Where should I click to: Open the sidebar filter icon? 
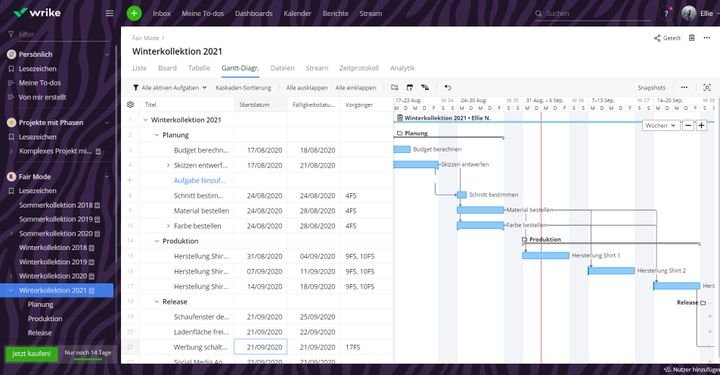(x=11, y=34)
